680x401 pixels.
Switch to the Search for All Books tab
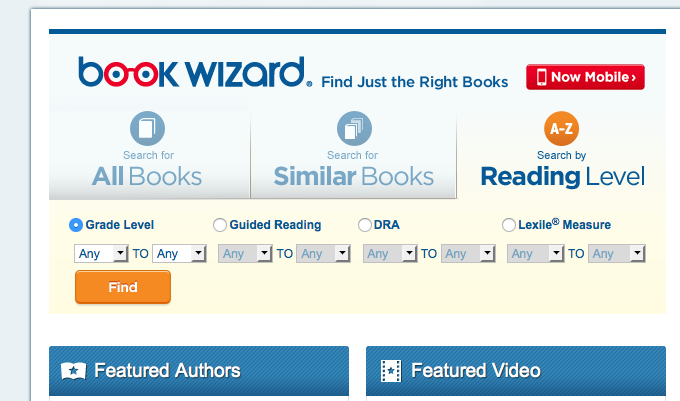149,155
